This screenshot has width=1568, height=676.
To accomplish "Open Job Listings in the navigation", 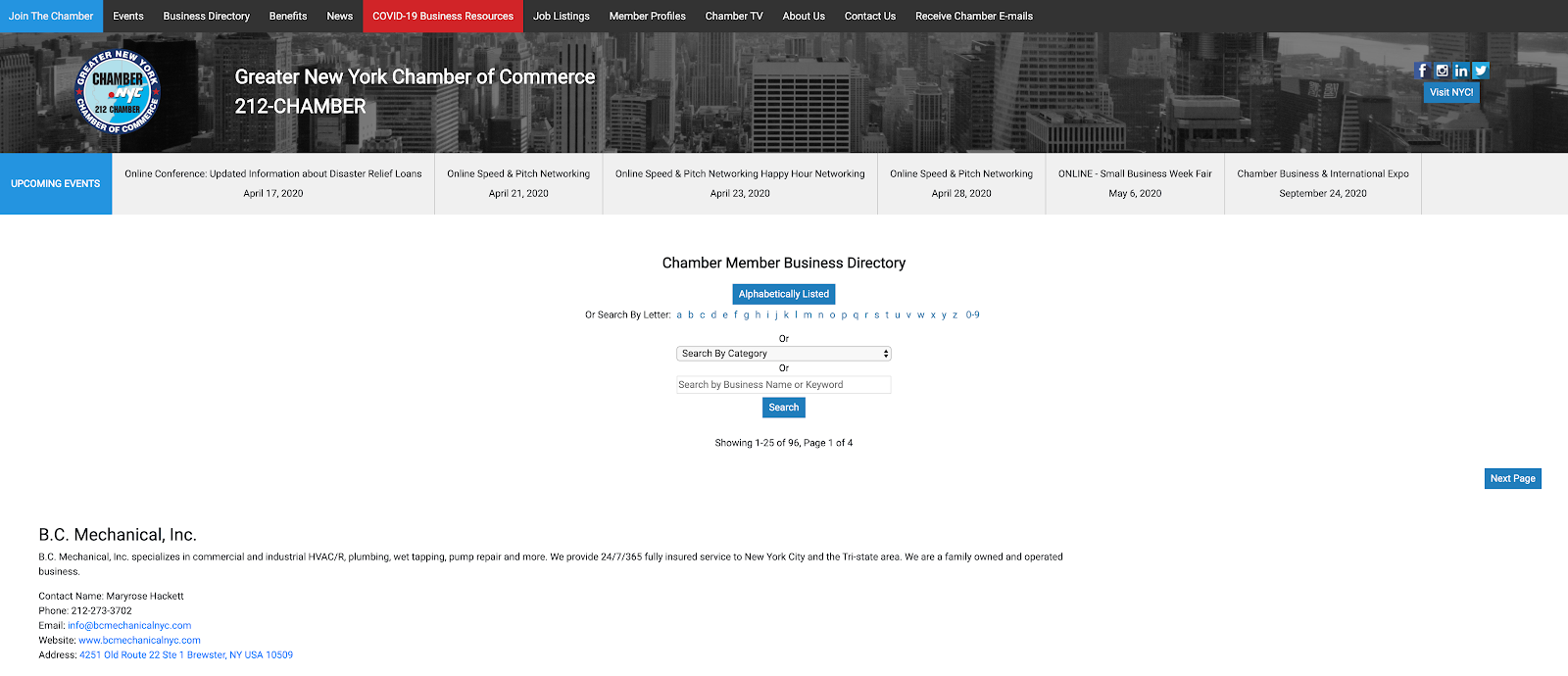I will 562,16.
